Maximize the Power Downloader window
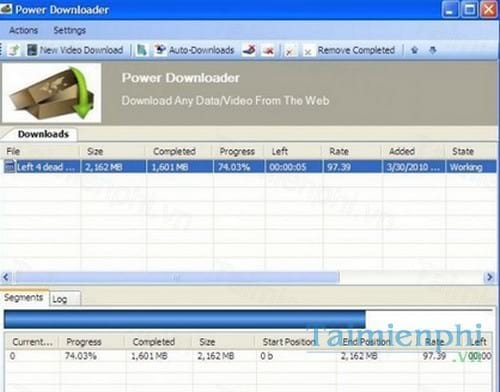 (469, 9)
